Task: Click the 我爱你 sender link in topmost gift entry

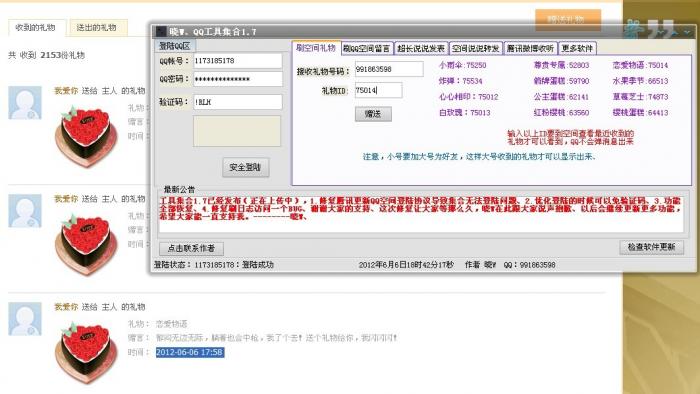Action: click(66, 91)
